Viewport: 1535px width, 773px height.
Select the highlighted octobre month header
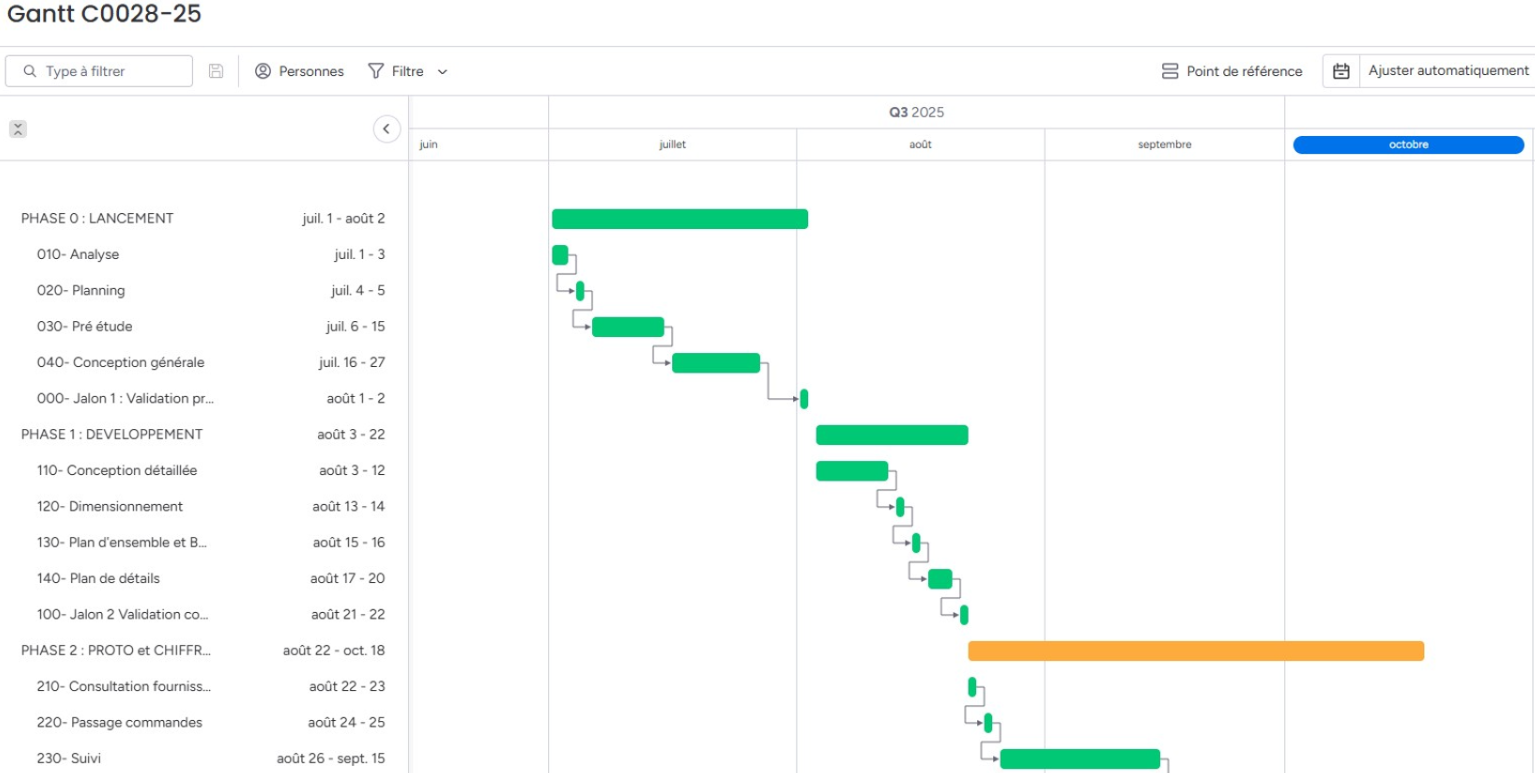pyautogui.click(x=1408, y=144)
